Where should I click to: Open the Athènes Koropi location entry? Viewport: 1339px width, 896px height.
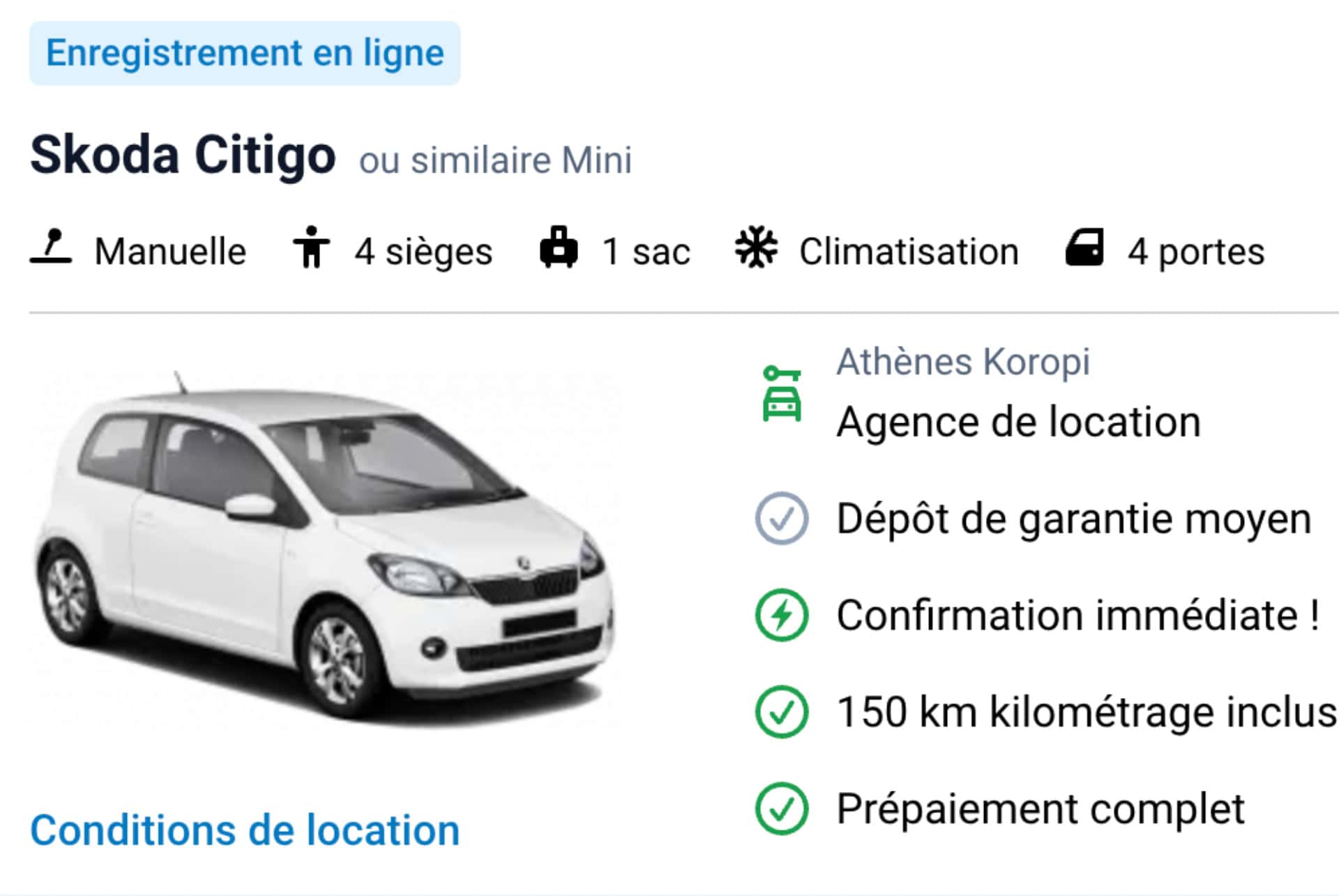[x=964, y=362]
